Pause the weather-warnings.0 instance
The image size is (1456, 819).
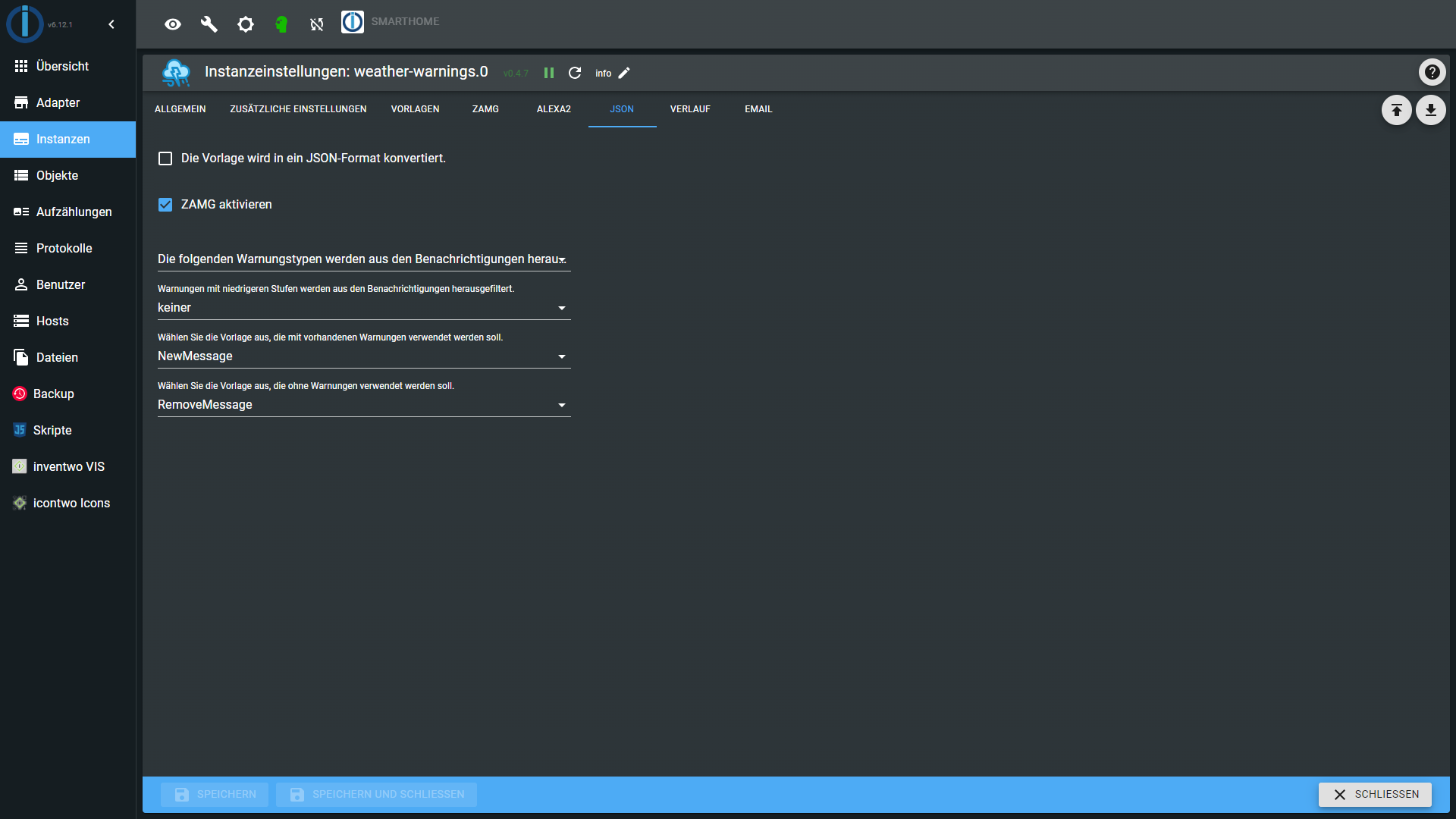[549, 73]
